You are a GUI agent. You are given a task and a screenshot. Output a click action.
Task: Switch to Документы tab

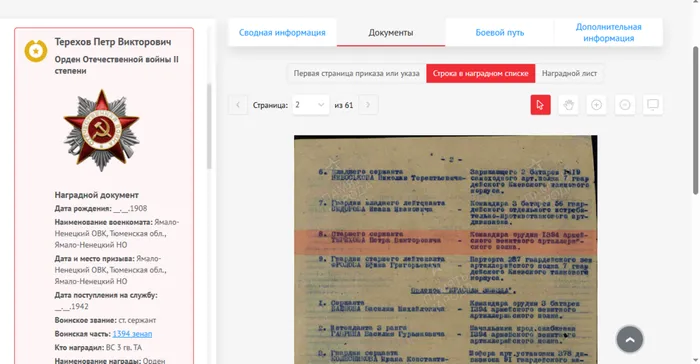point(391,33)
